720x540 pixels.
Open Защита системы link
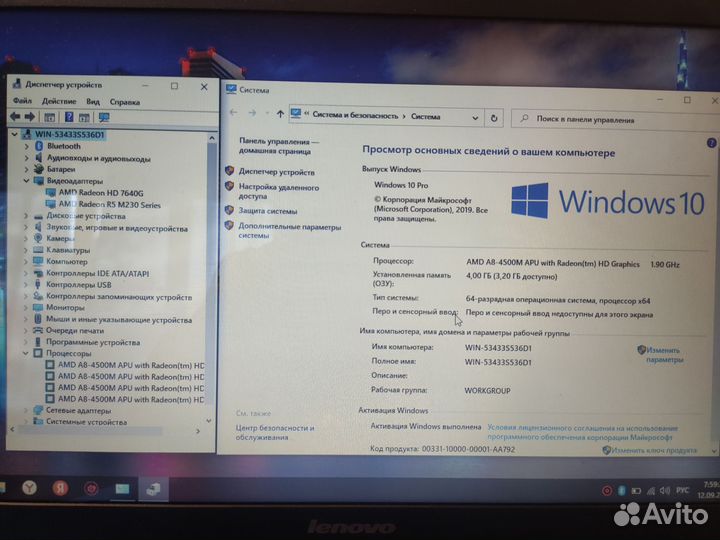click(x=267, y=211)
